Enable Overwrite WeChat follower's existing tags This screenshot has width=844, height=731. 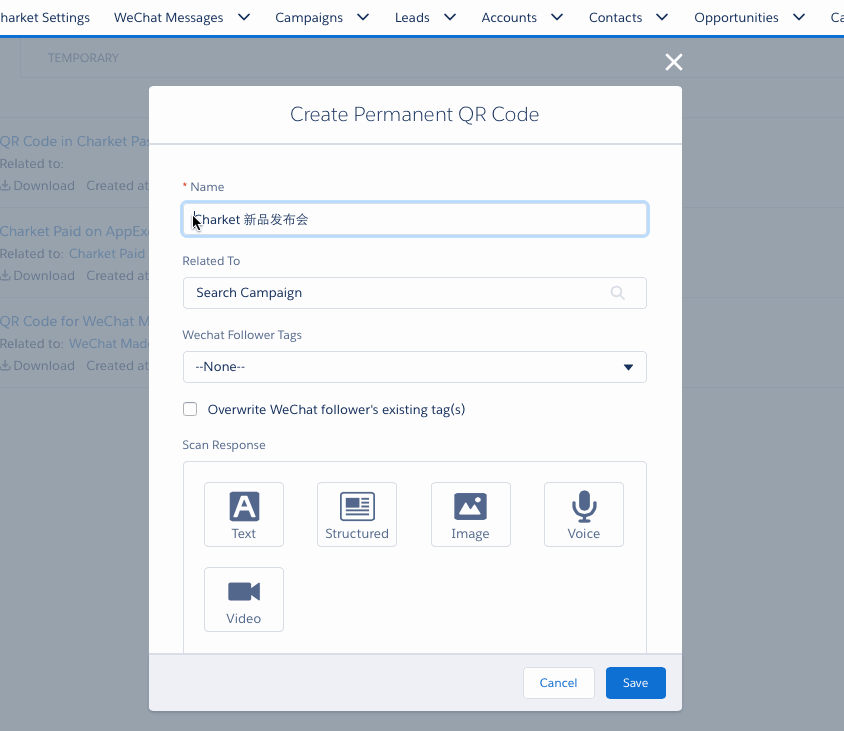pyautogui.click(x=190, y=409)
